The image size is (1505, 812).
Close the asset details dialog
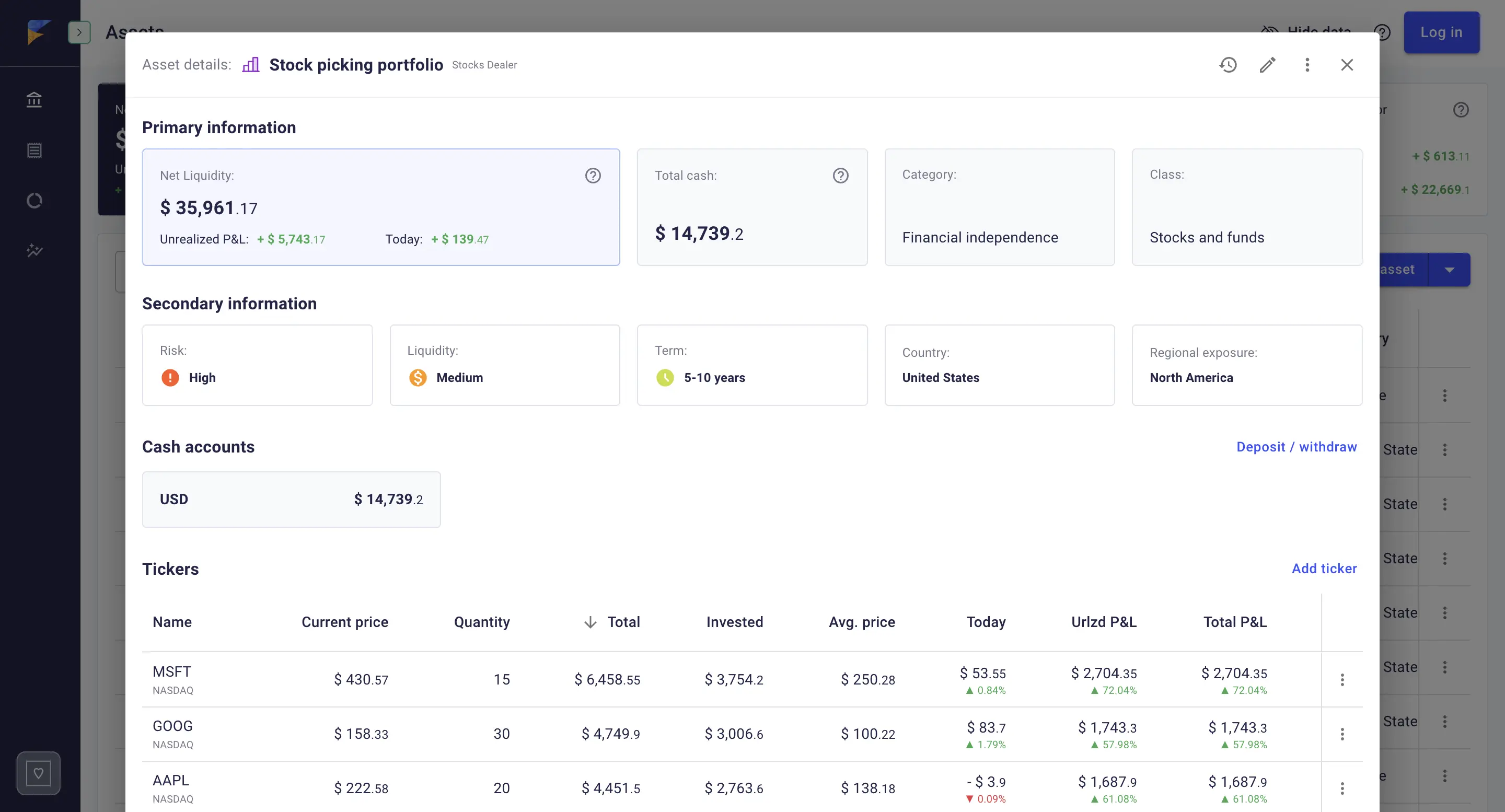pyautogui.click(x=1347, y=65)
